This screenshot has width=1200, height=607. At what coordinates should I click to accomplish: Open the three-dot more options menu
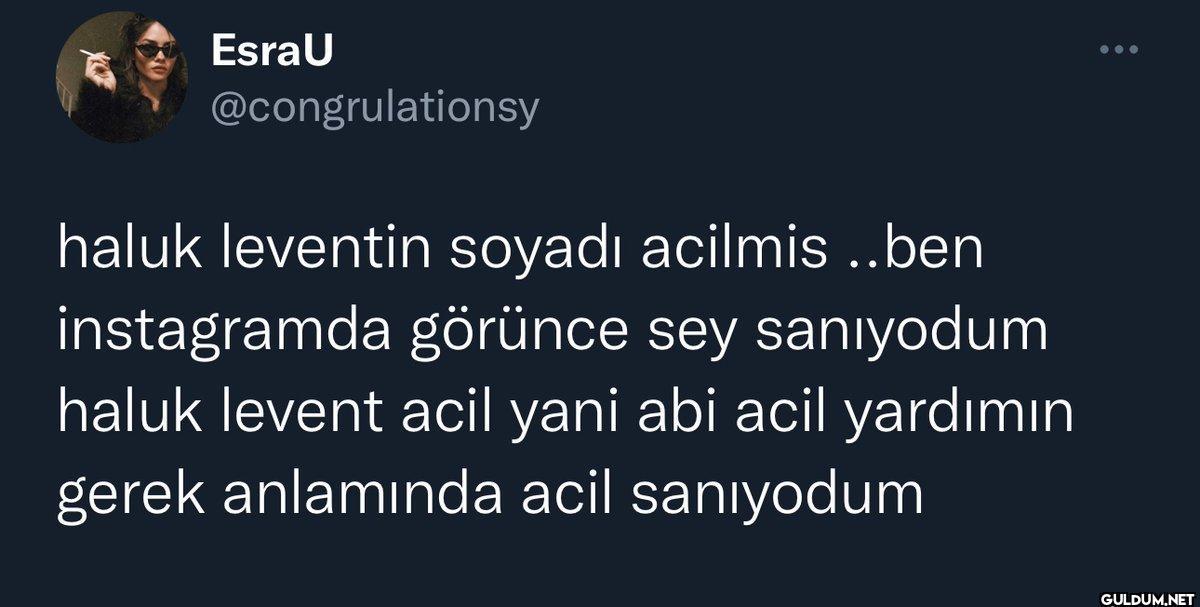click(x=1118, y=49)
